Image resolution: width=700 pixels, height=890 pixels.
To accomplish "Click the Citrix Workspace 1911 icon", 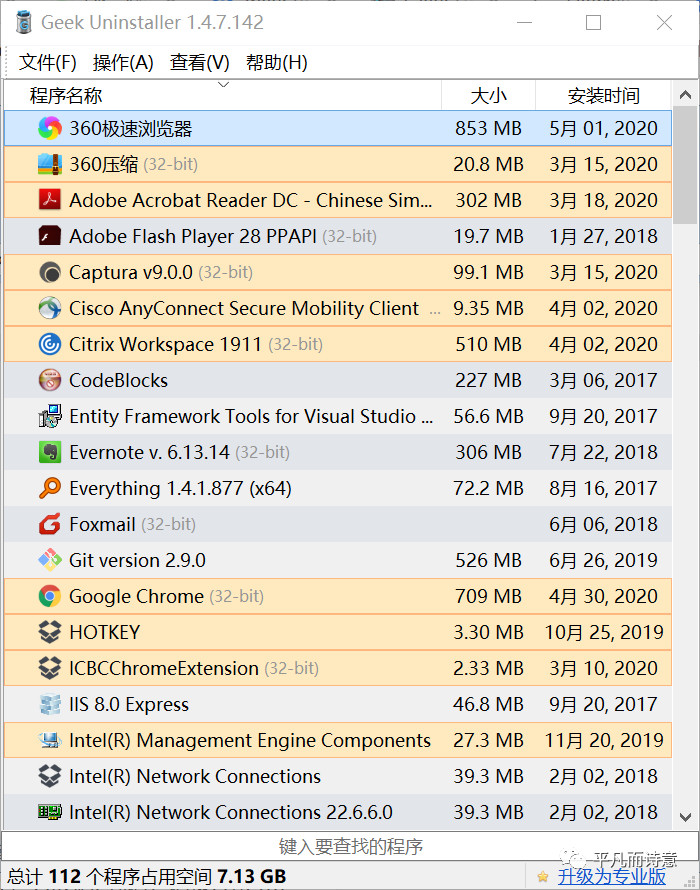I will coord(50,344).
